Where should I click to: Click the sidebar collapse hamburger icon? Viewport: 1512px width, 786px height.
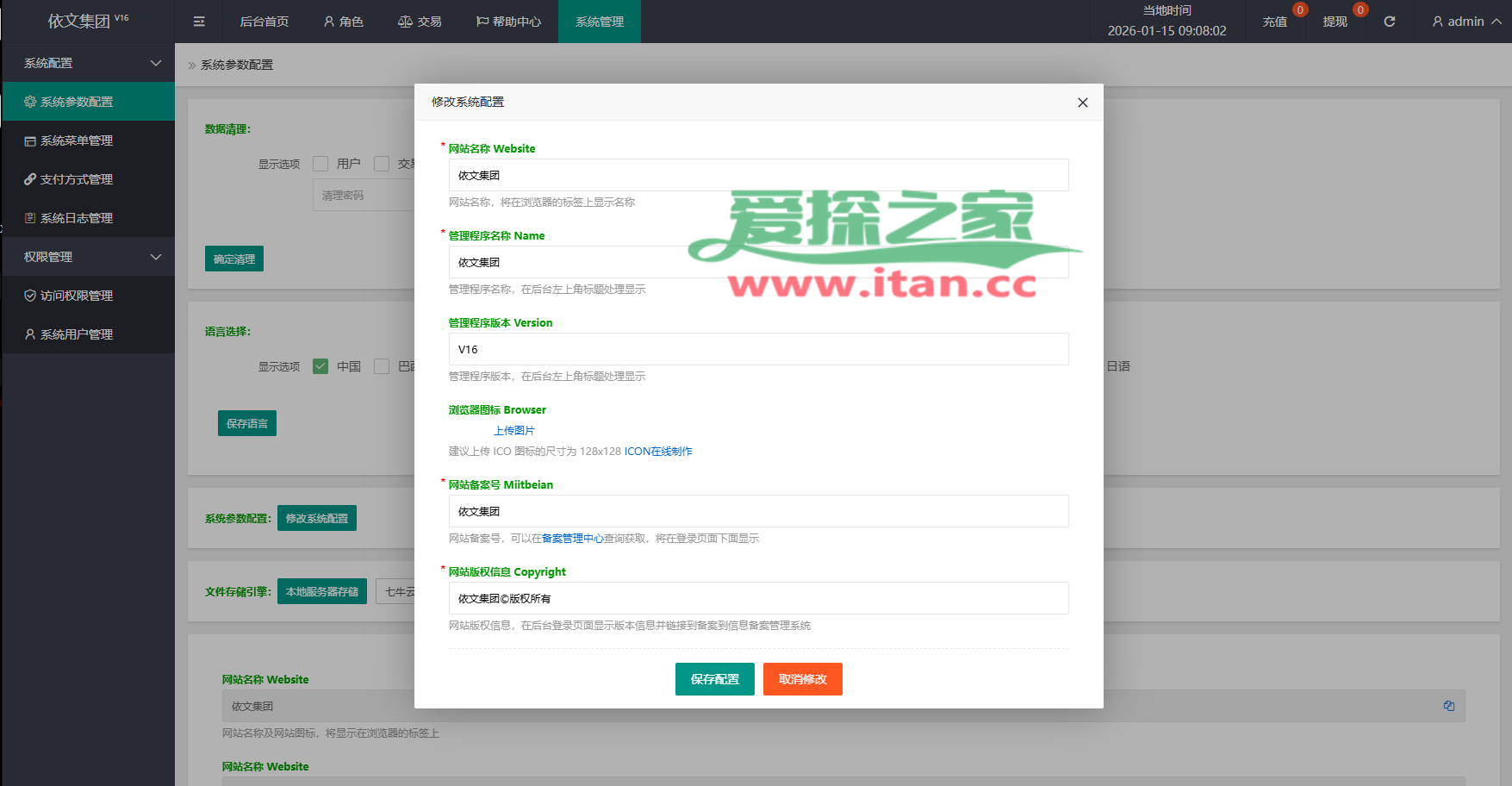pyautogui.click(x=199, y=22)
